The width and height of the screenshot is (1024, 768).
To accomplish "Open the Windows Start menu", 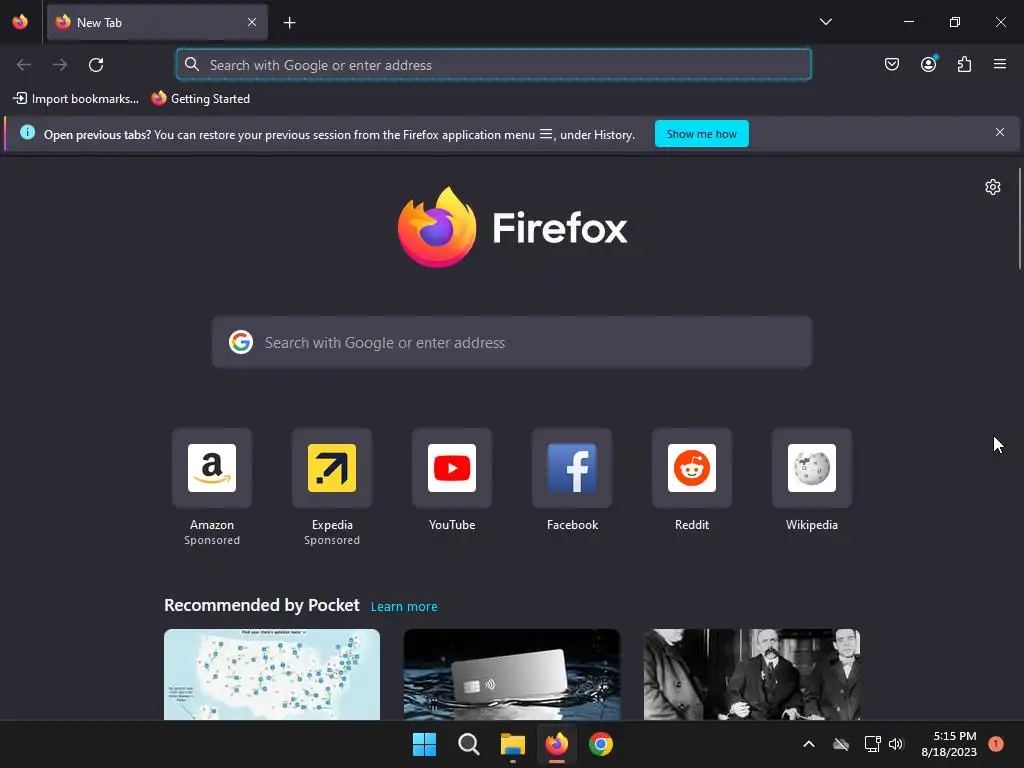I will tap(424, 744).
